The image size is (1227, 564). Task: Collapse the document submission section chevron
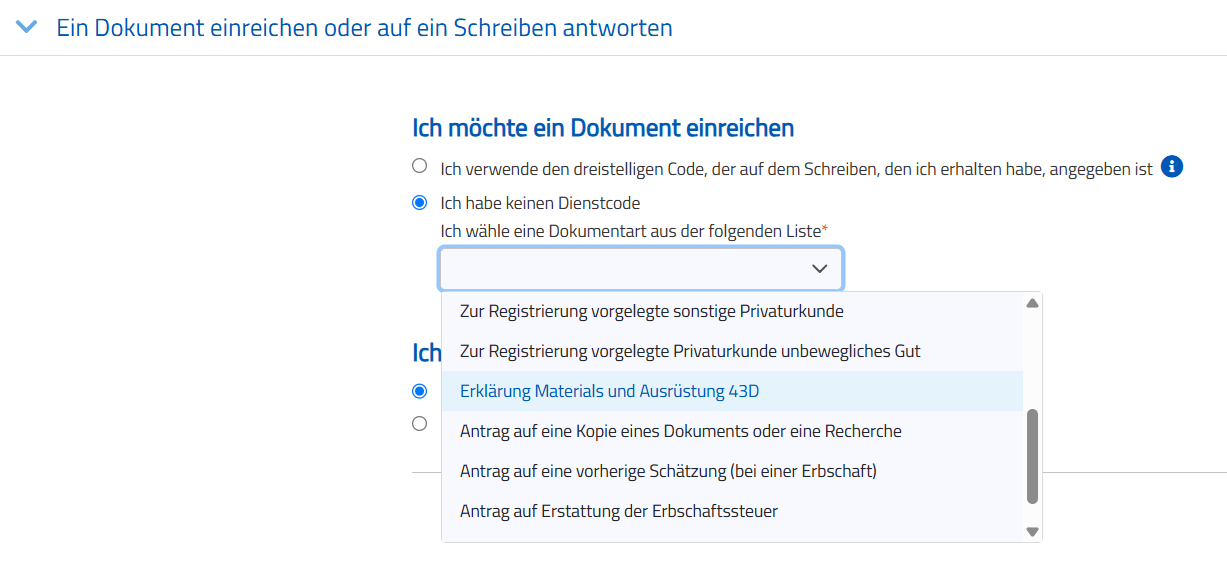point(29,28)
